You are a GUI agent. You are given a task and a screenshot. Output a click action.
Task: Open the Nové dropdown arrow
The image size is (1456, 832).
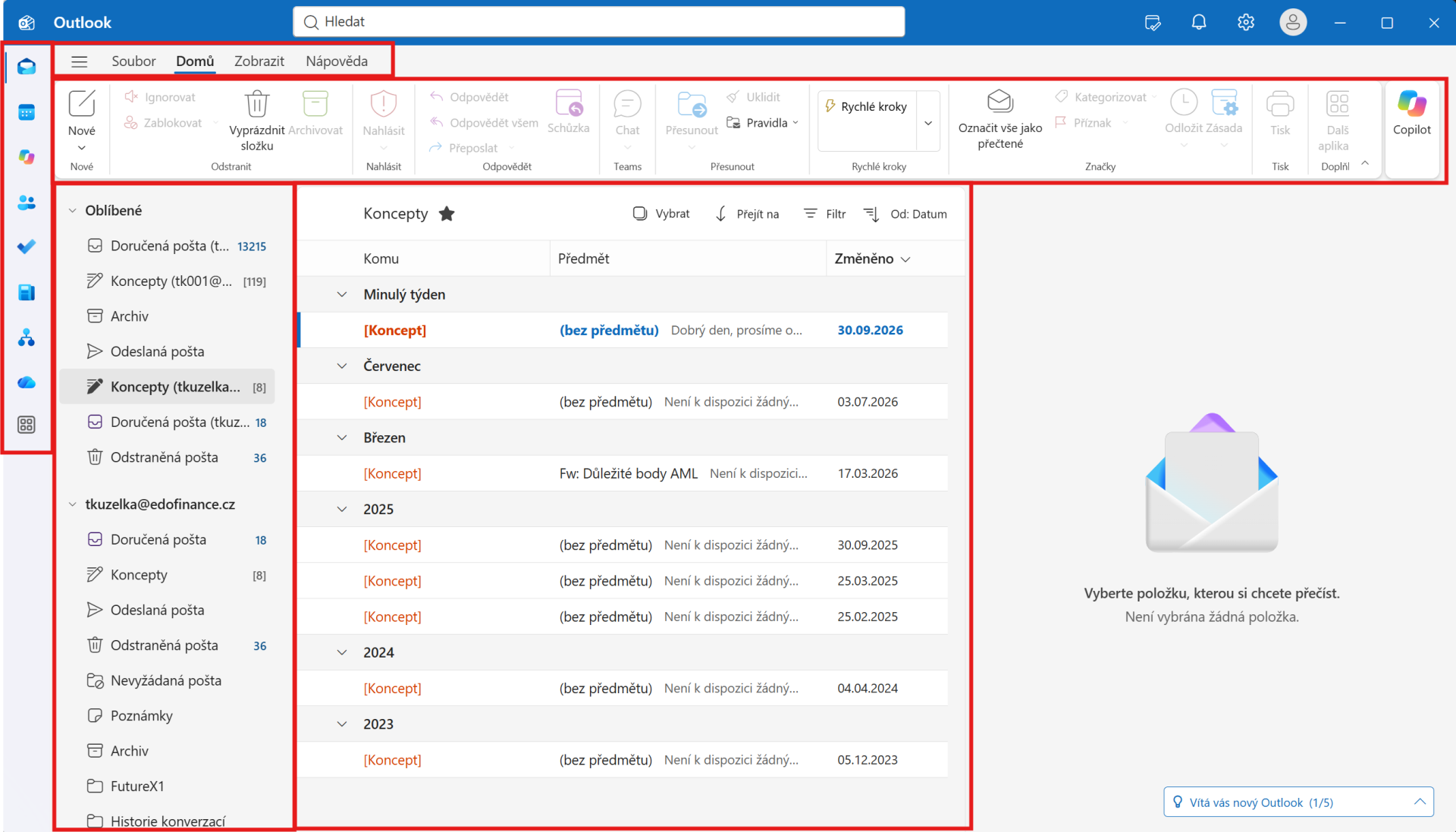pos(82,148)
